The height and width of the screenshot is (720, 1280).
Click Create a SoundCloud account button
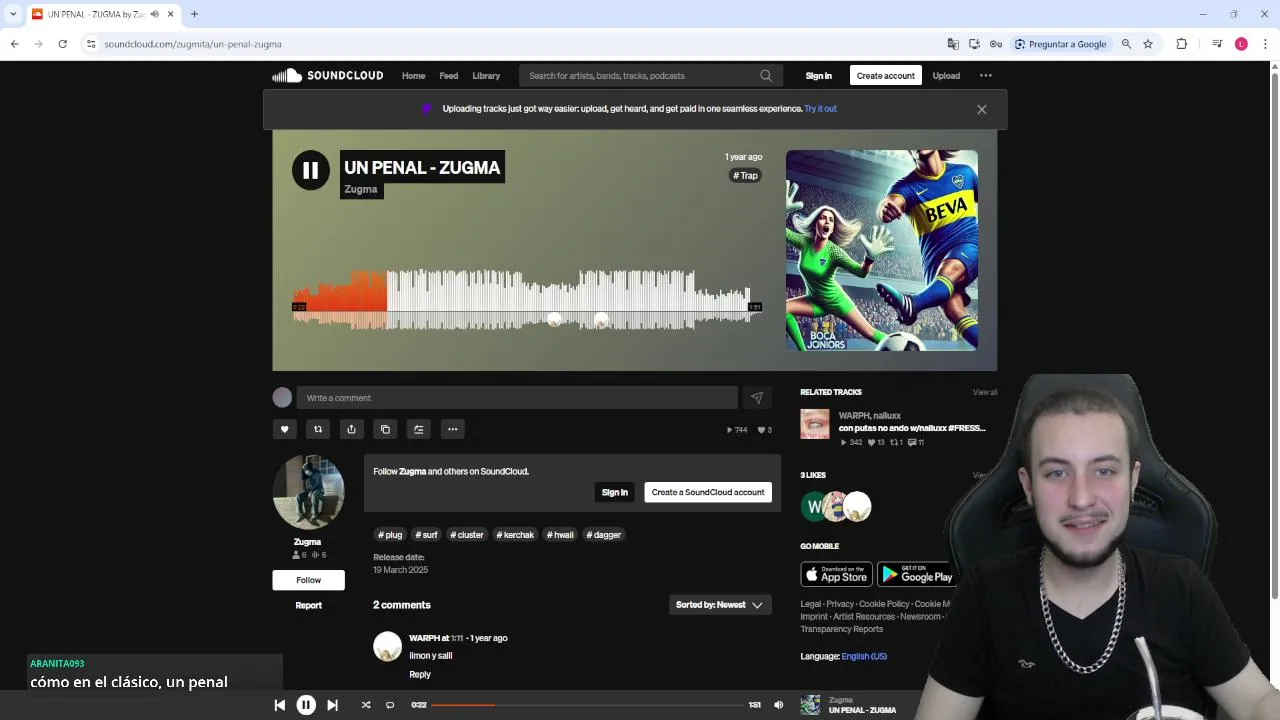[708, 492]
